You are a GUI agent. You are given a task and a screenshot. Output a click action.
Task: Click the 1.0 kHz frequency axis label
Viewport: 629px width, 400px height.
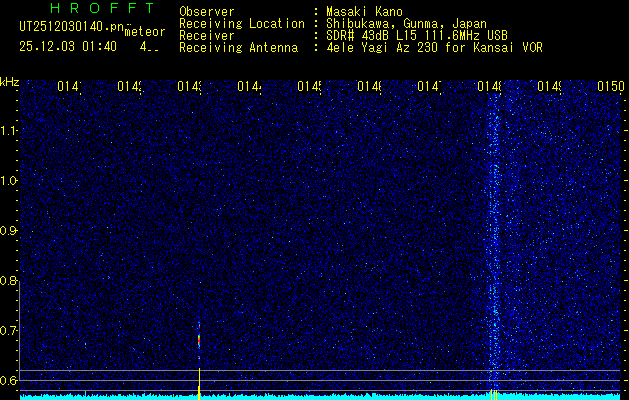tap(9, 181)
